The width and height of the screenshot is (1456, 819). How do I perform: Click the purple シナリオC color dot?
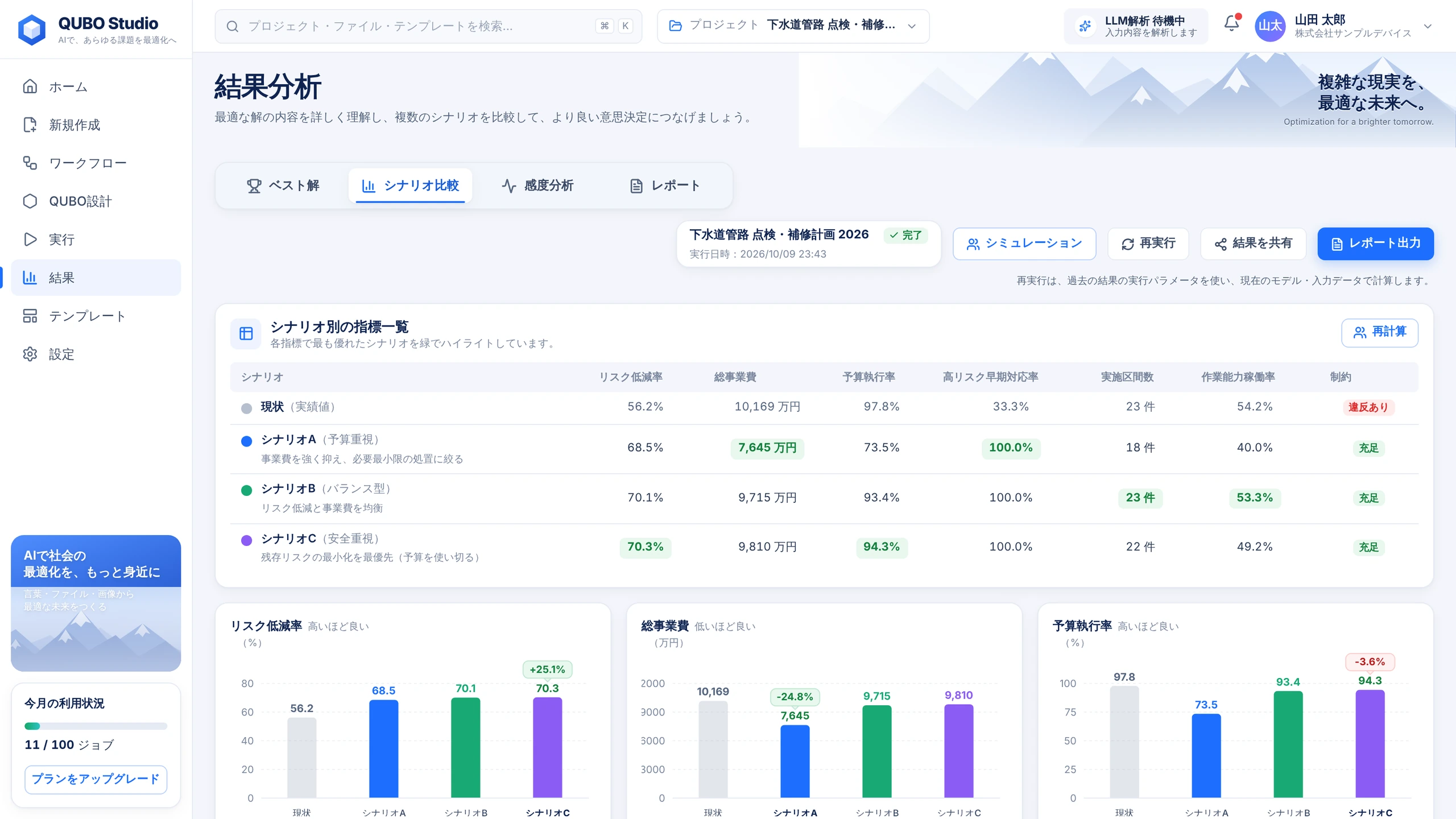tap(246, 540)
